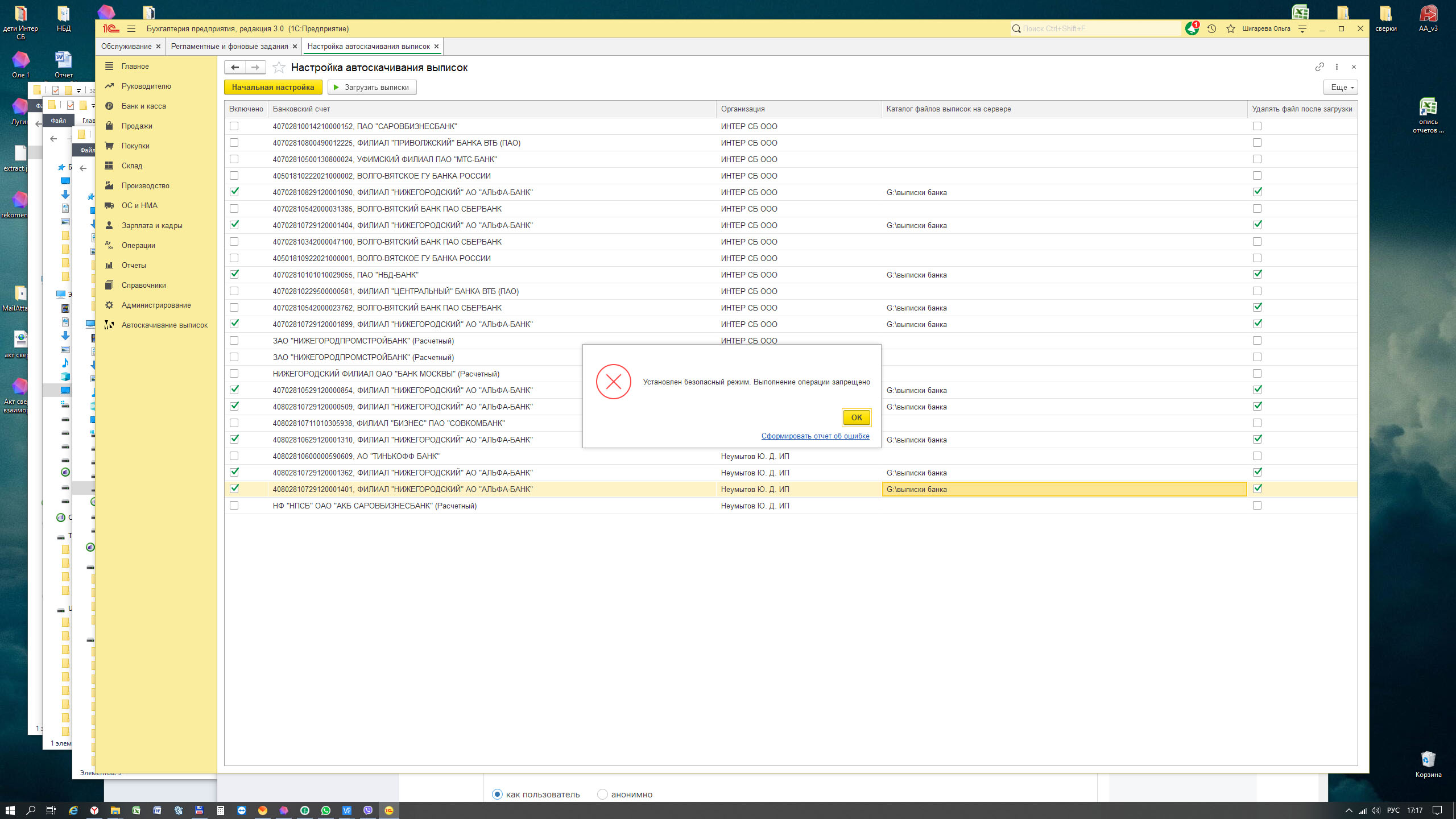Open Yandex Browser from the taskbar

pyautogui.click(x=94, y=810)
